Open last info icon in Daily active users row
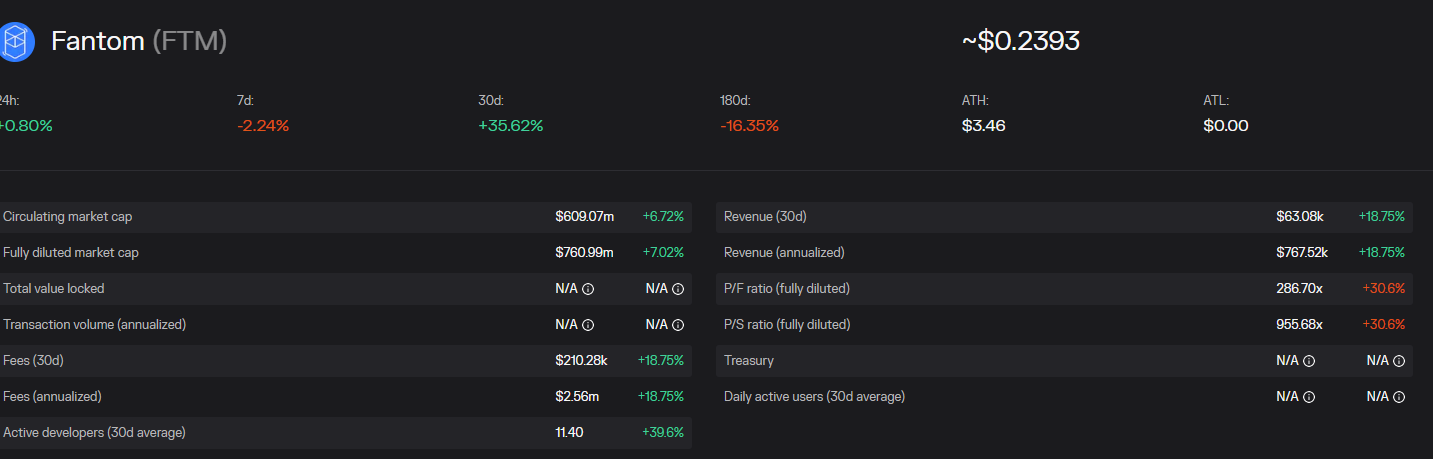 [1399, 397]
